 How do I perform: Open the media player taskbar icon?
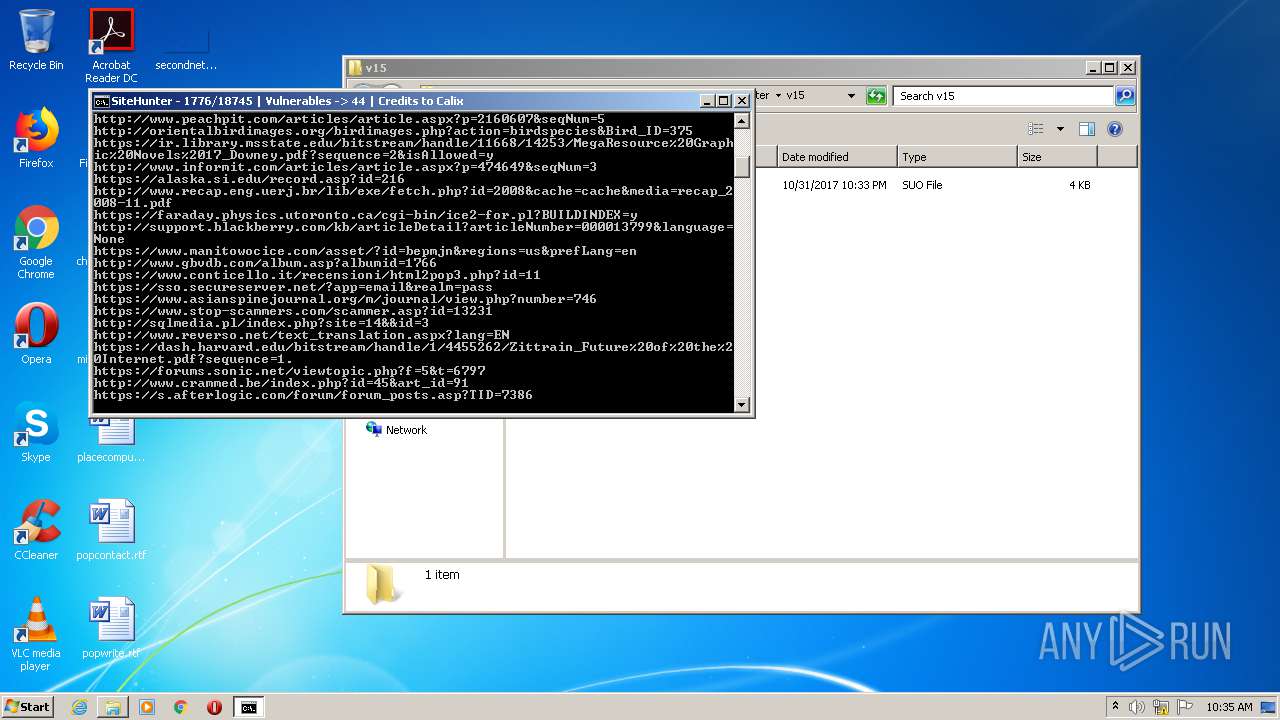pos(147,707)
